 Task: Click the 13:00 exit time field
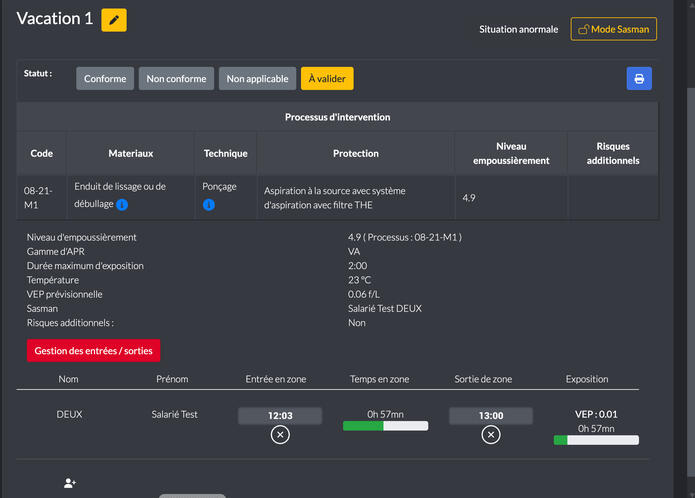point(490,415)
